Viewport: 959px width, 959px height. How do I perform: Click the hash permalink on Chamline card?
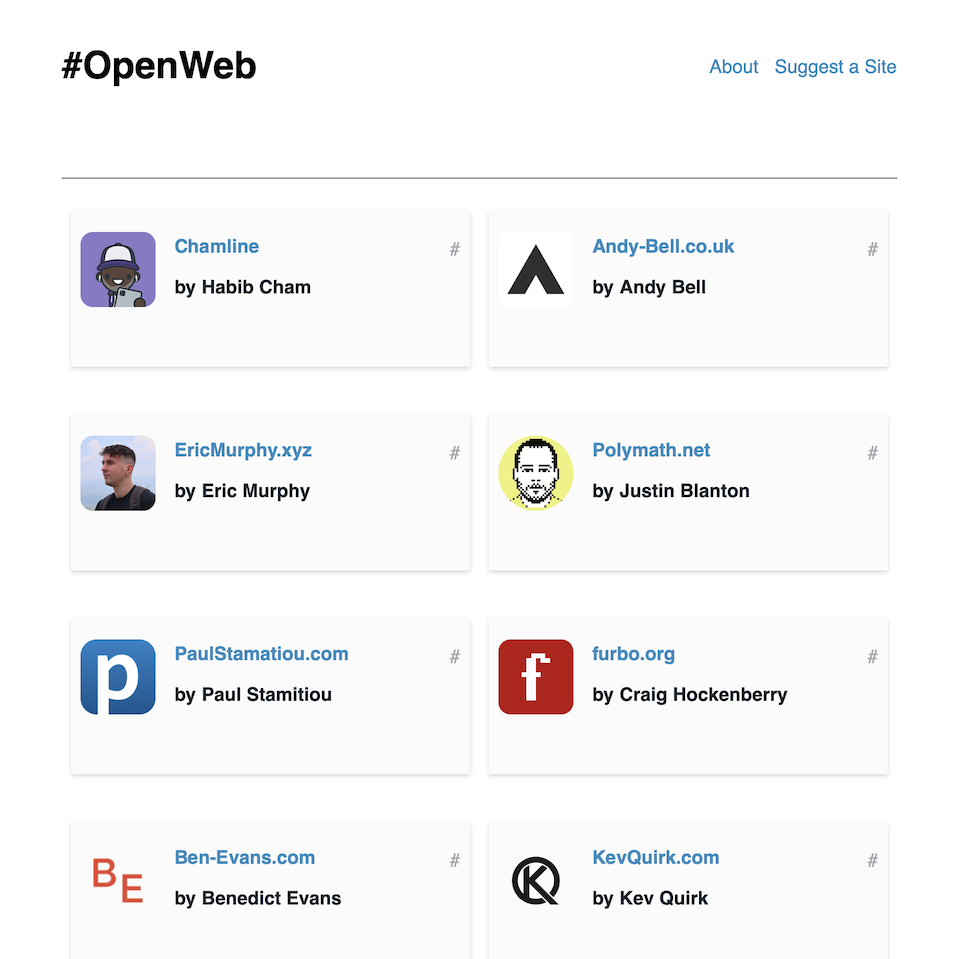click(x=454, y=249)
